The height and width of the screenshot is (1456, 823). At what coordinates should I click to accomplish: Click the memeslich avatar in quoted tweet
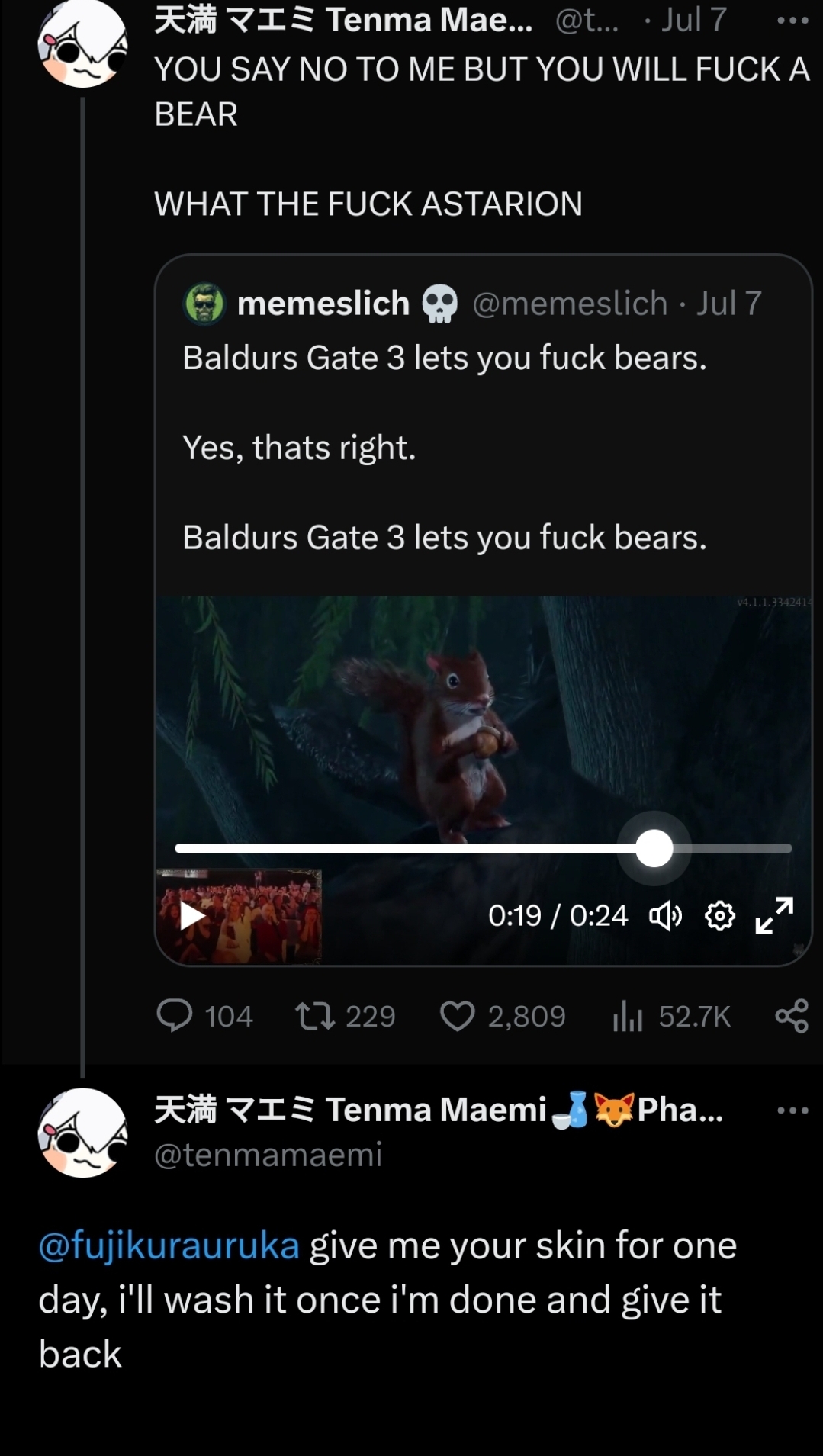coord(204,304)
